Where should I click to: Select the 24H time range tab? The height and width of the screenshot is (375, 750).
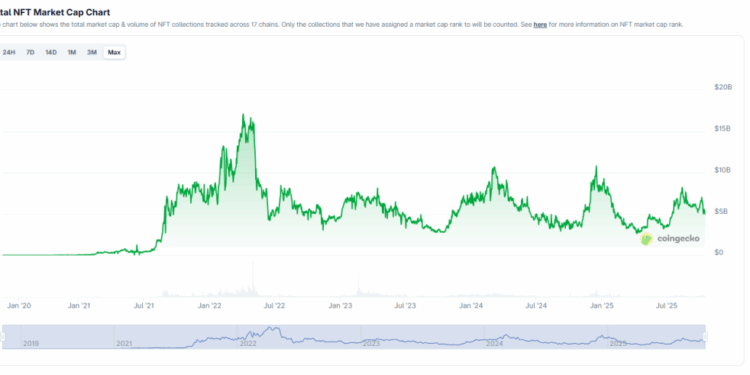click(x=8, y=53)
